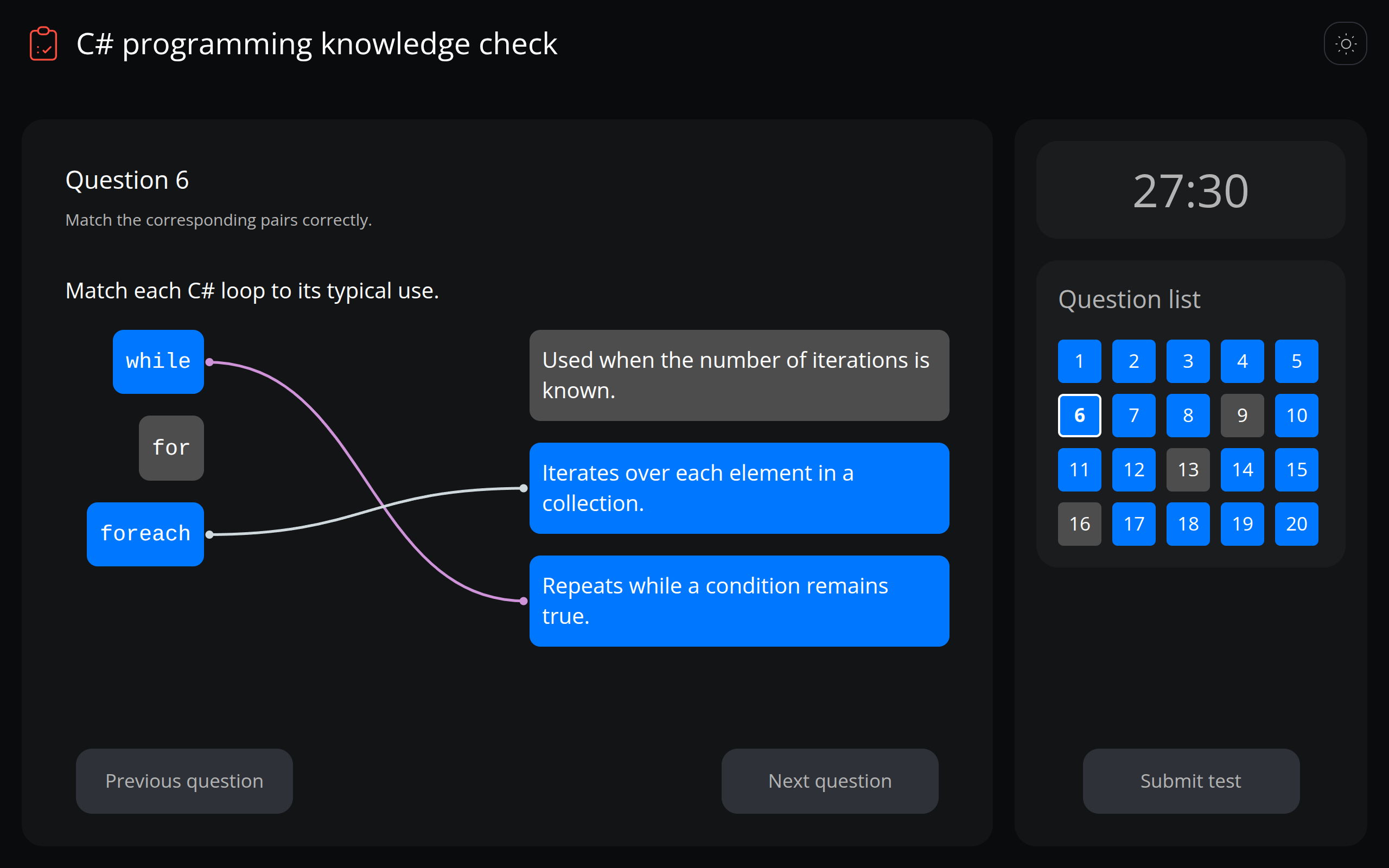Image resolution: width=1389 pixels, height=868 pixels.
Task: Jump to question 5
Action: coord(1297,361)
